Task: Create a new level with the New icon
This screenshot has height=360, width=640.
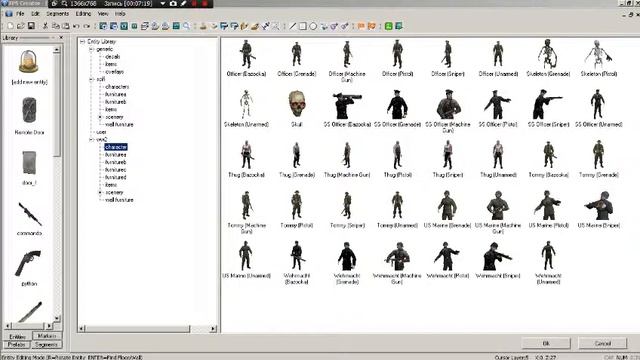Action: click(x=10, y=26)
